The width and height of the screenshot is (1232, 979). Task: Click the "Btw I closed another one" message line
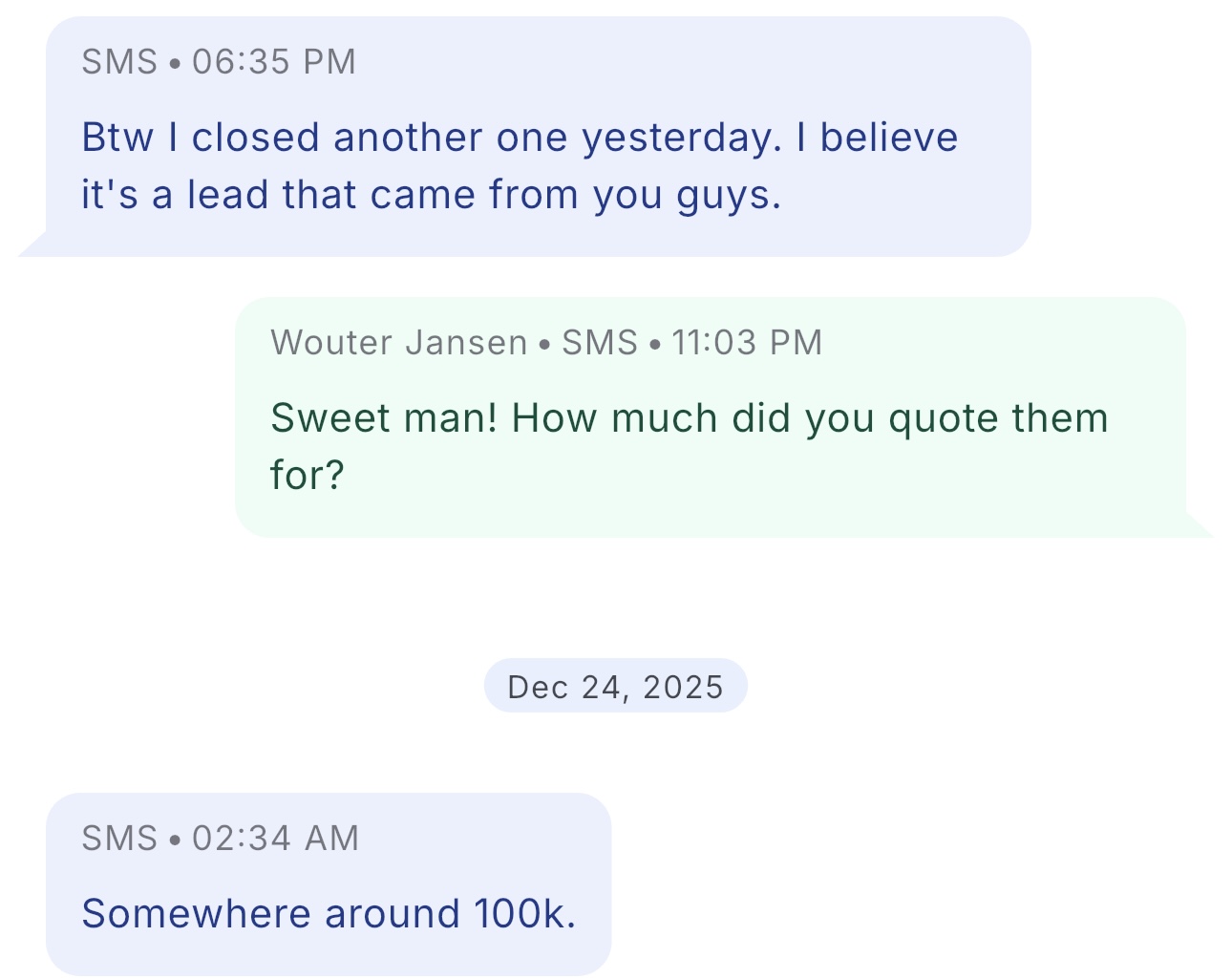coord(519,138)
